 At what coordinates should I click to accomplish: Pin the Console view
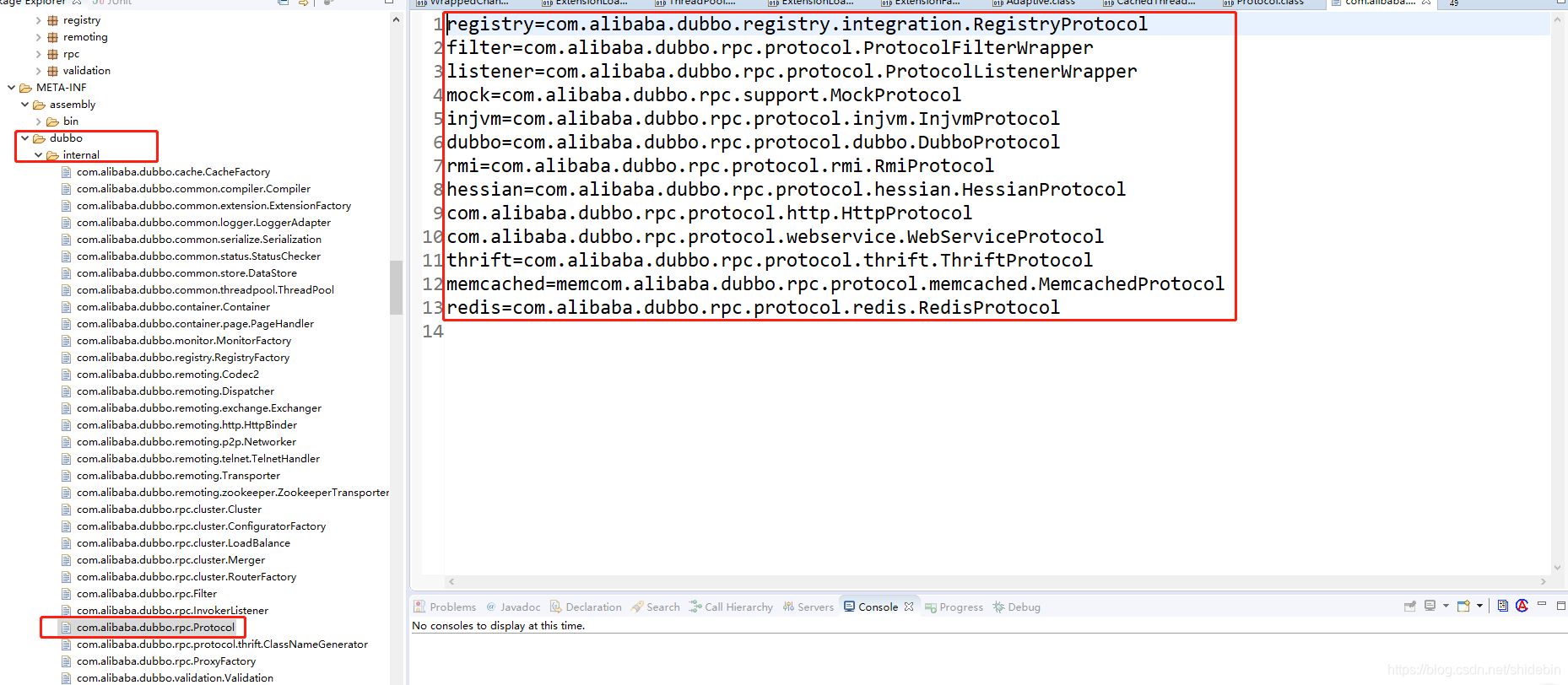[1409, 606]
